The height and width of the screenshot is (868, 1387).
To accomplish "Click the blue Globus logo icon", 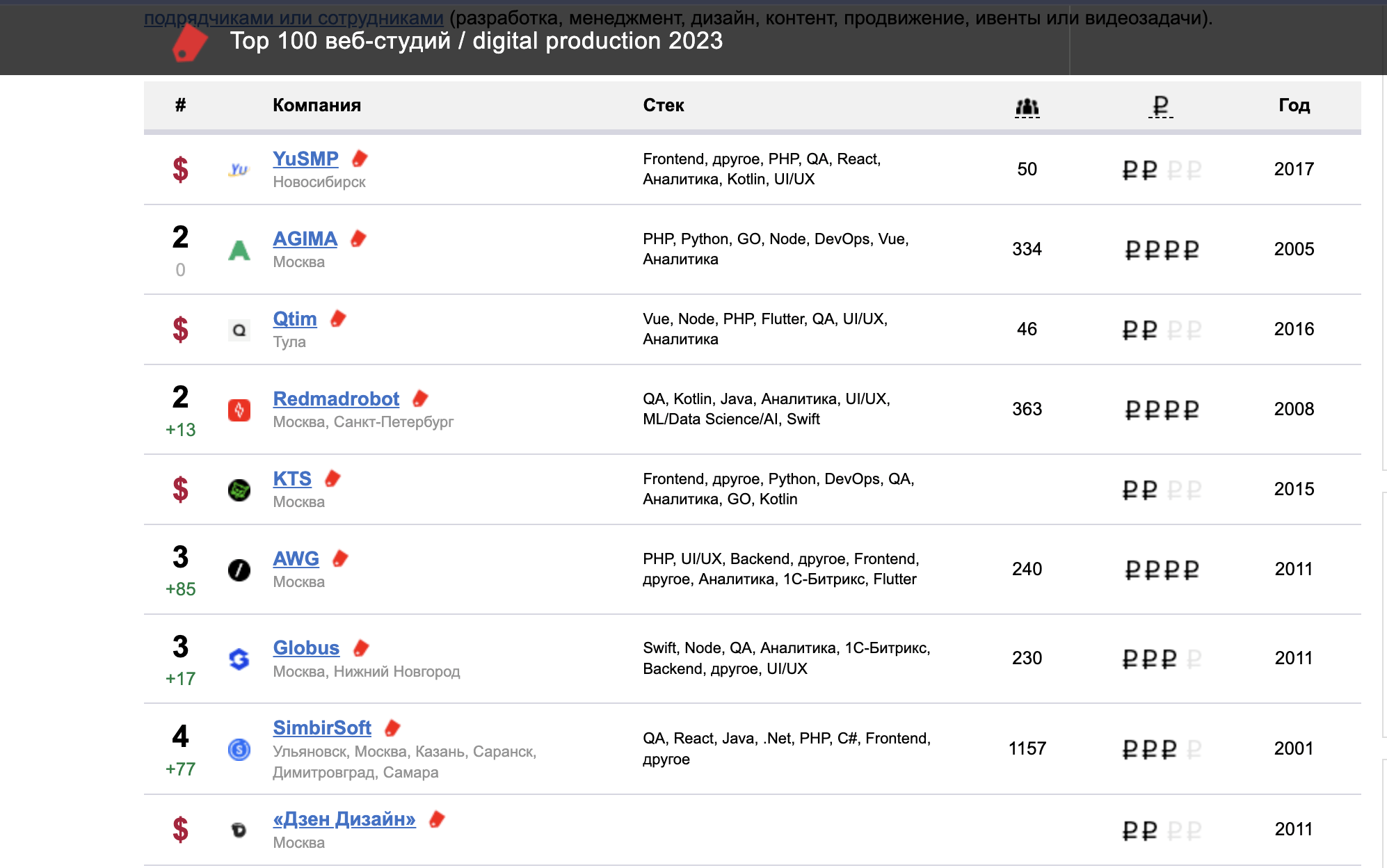I will pyautogui.click(x=239, y=659).
